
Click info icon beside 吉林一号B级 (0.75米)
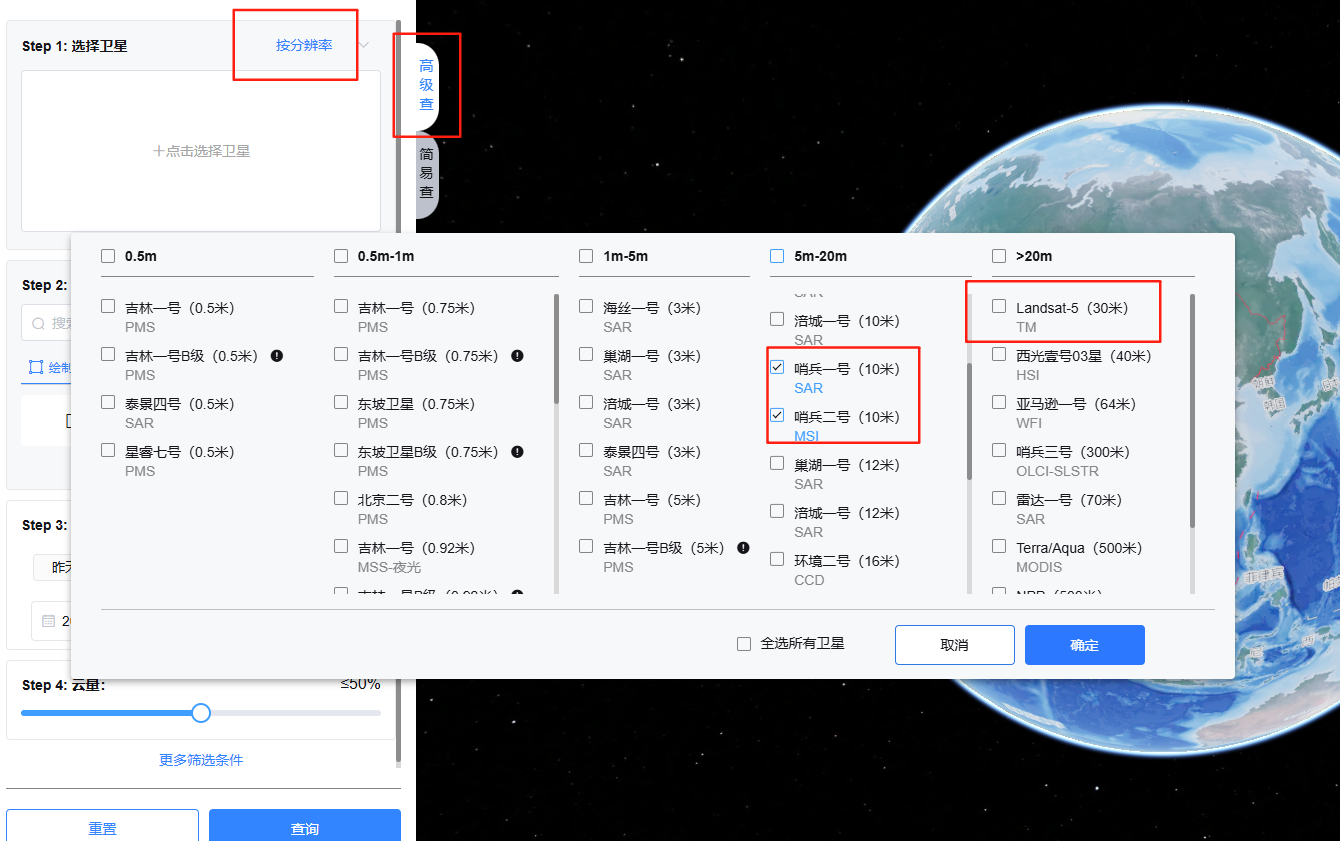coord(517,356)
